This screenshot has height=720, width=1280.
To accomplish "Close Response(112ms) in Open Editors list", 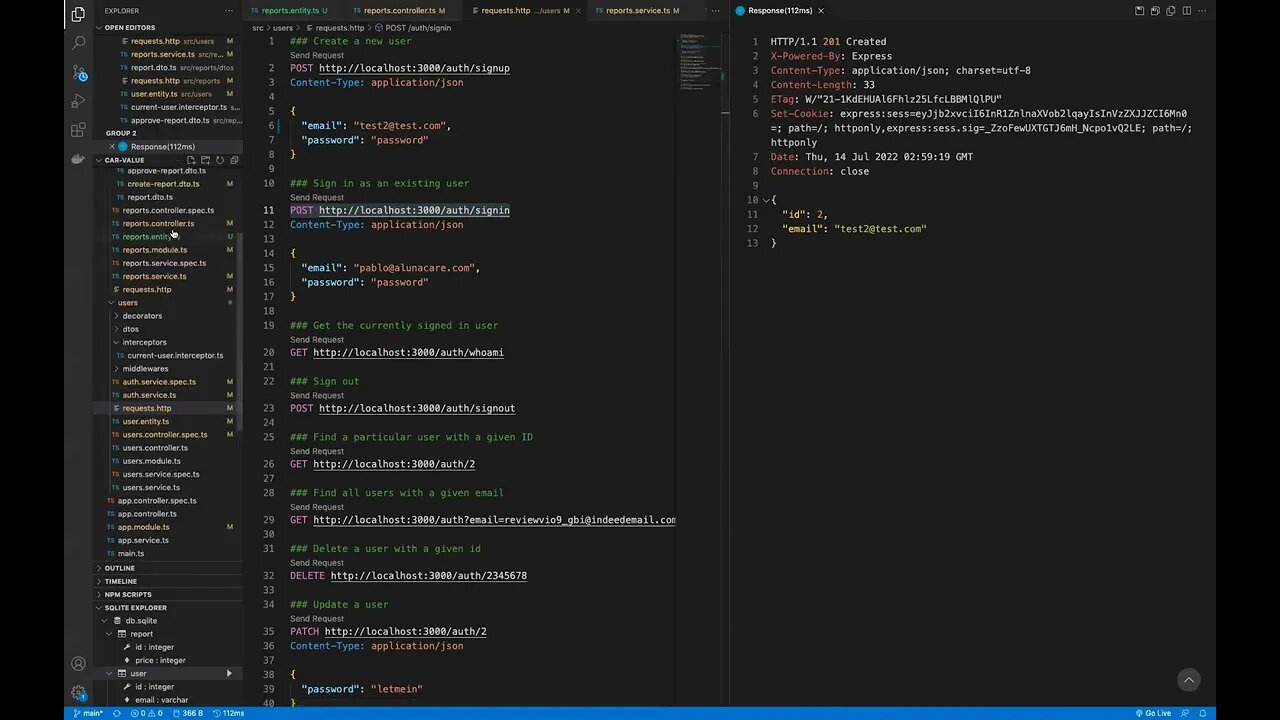I will 112,147.
